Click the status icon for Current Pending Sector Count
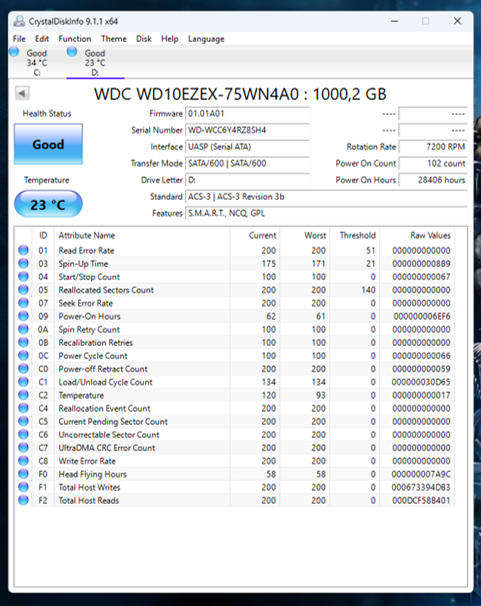Viewport: 481px width, 606px height. coord(23,421)
